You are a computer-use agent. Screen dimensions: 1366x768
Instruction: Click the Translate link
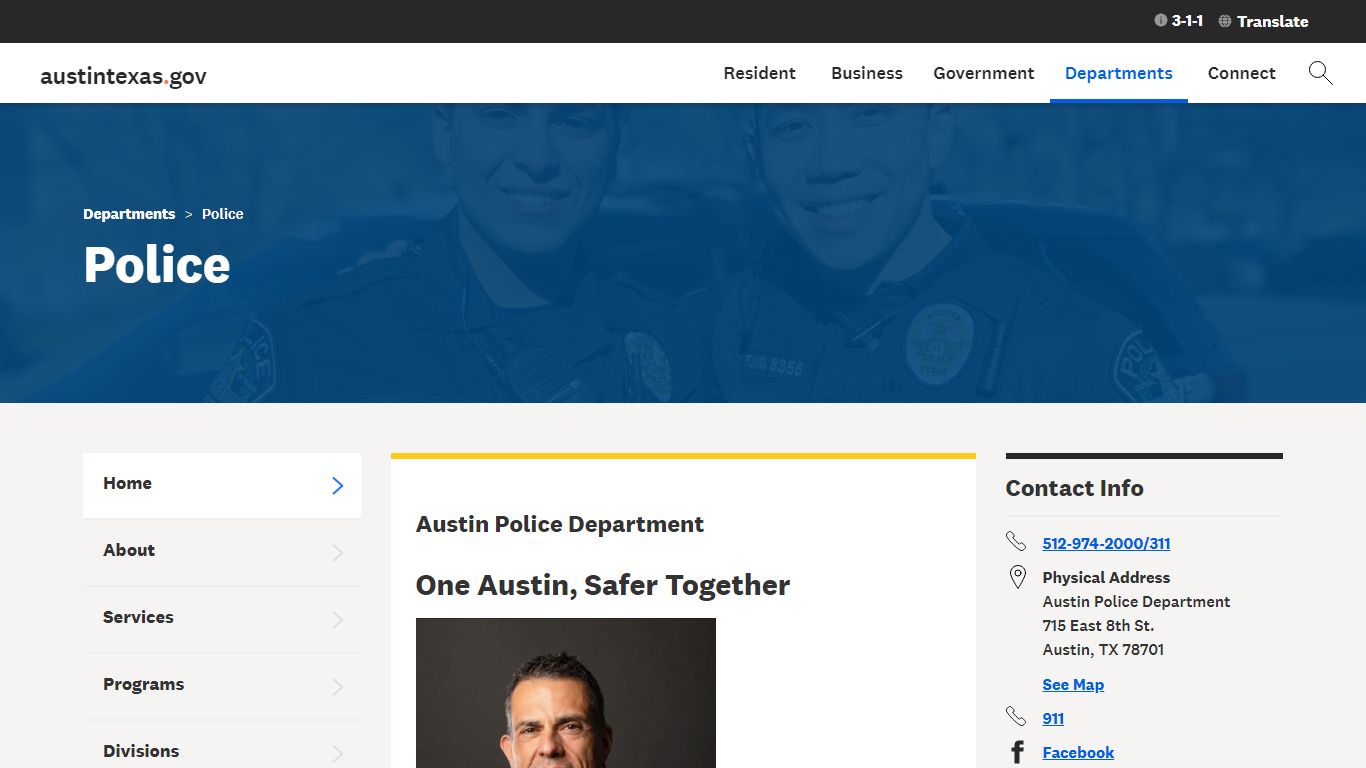pyautogui.click(x=1272, y=21)
